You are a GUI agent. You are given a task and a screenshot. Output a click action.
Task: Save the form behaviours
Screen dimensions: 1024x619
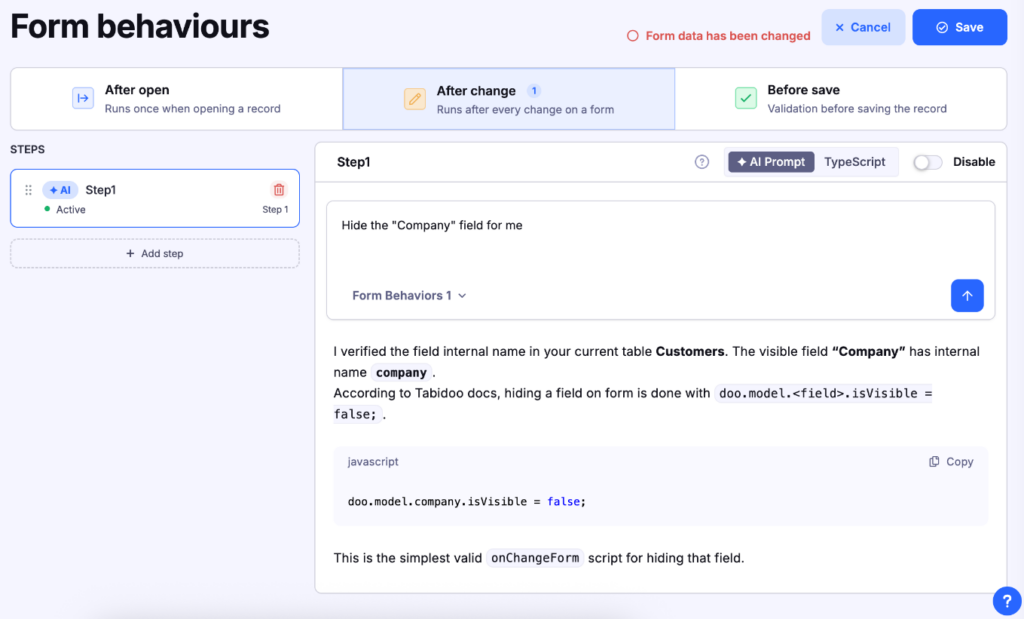pos(959,27)
